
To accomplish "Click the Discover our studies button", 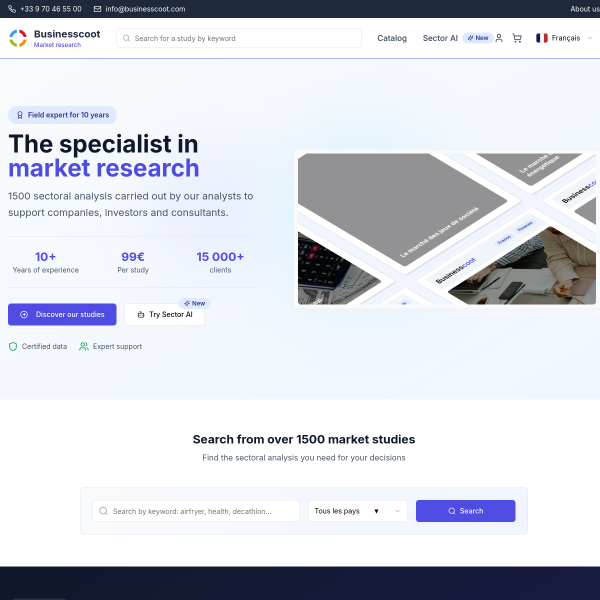I will click(62, 315).
